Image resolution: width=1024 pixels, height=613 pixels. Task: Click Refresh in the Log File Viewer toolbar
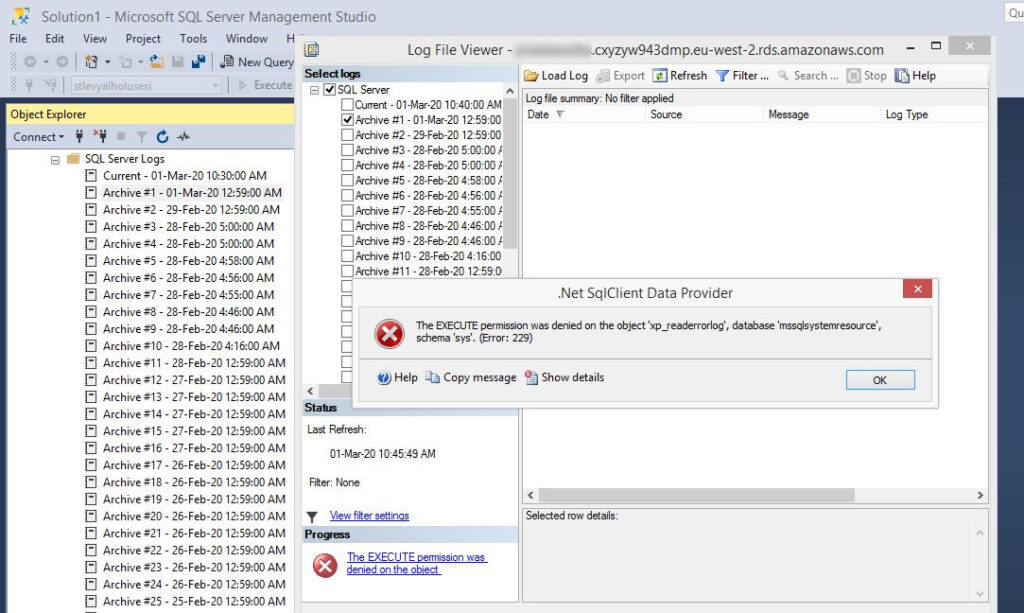[680, 76]
